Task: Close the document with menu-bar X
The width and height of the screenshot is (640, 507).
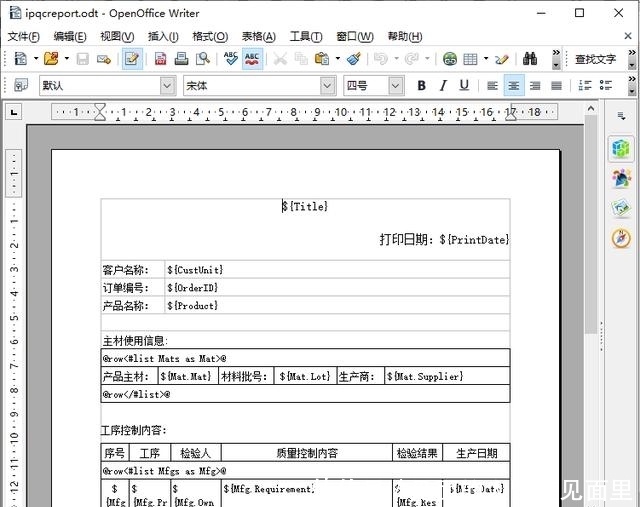Action: [628, 36]
